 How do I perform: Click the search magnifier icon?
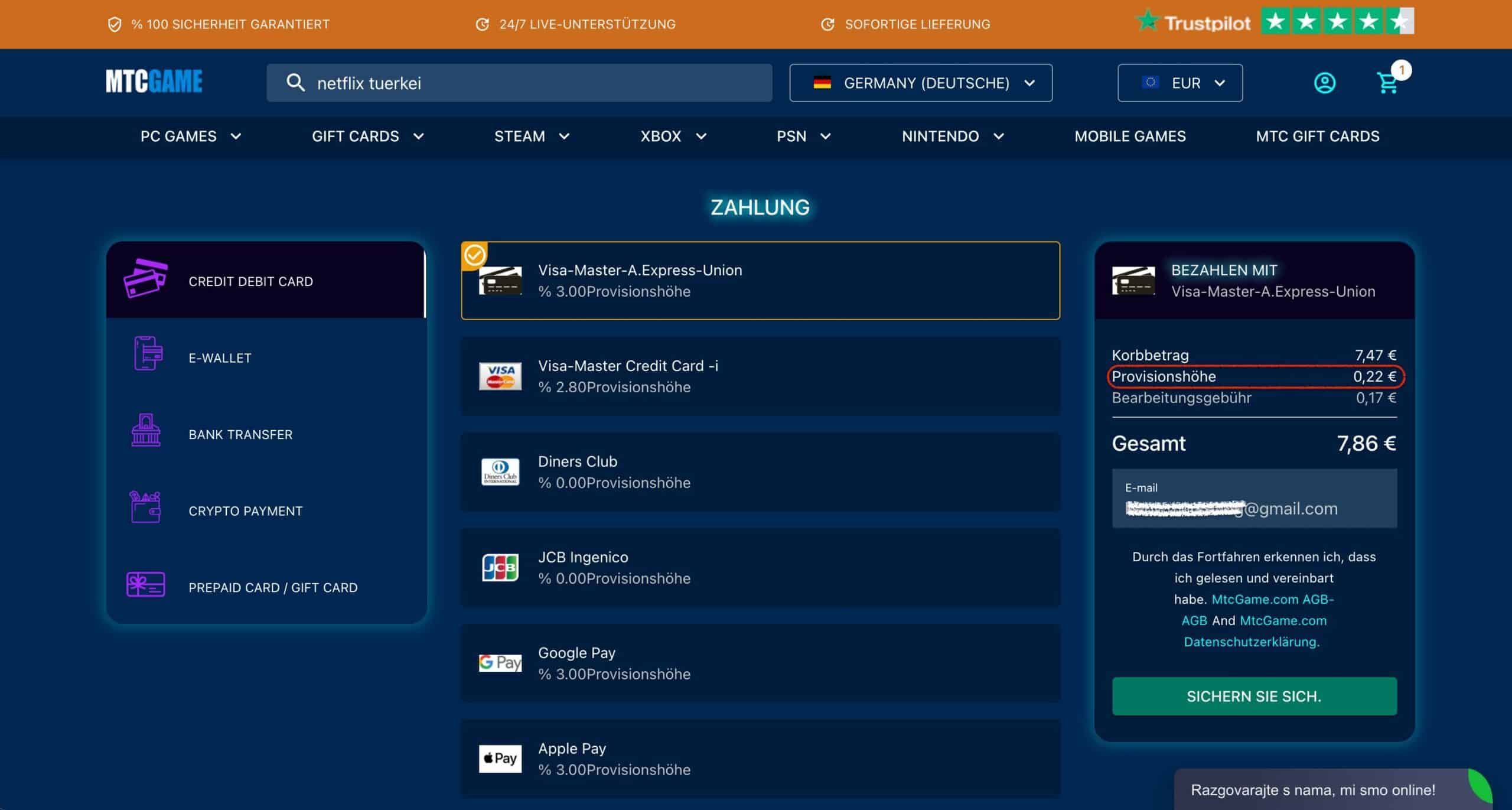click(x=295, y=83)
